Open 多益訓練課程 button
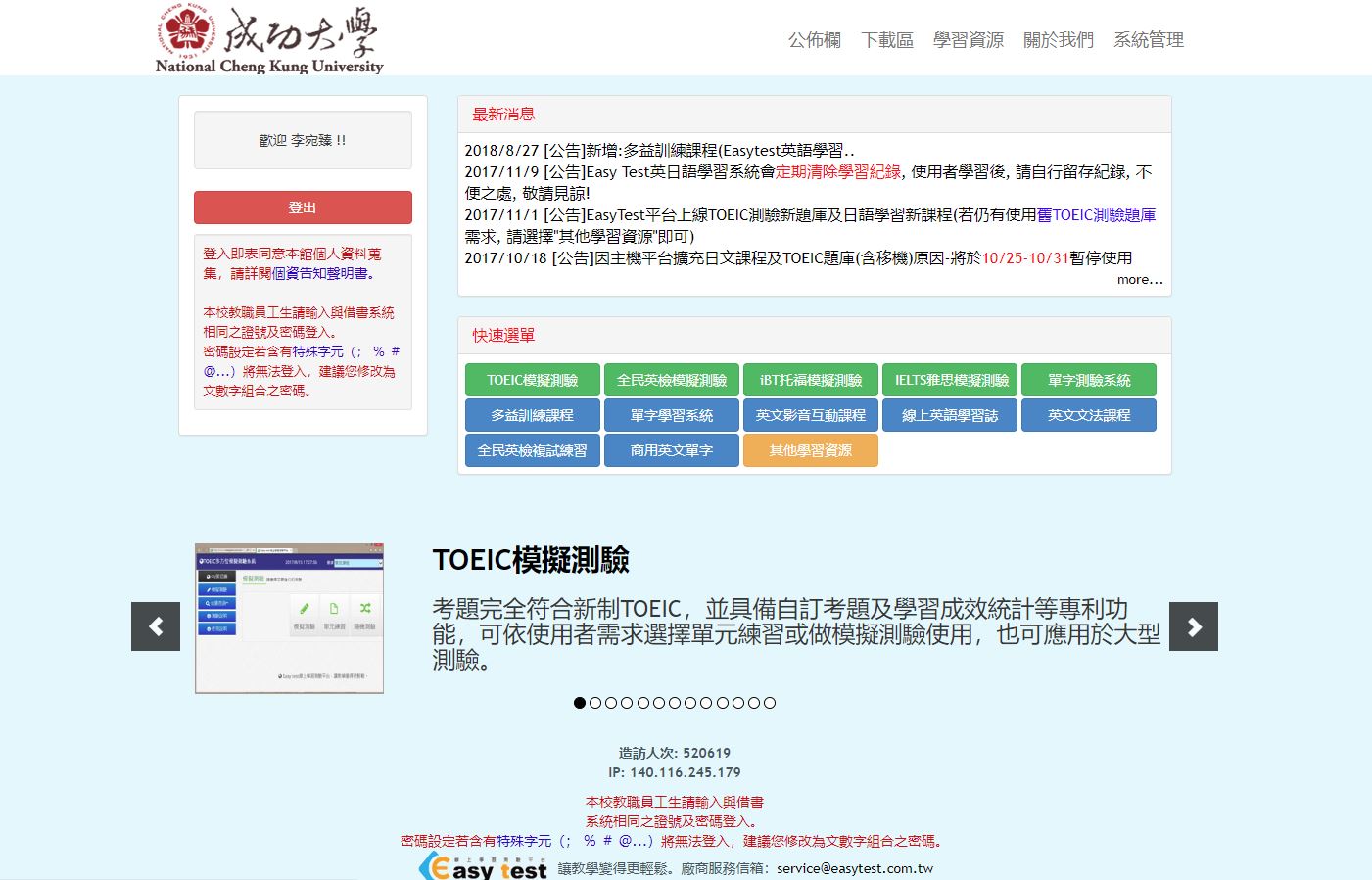The image size is (1372, 880). point(533,415)
